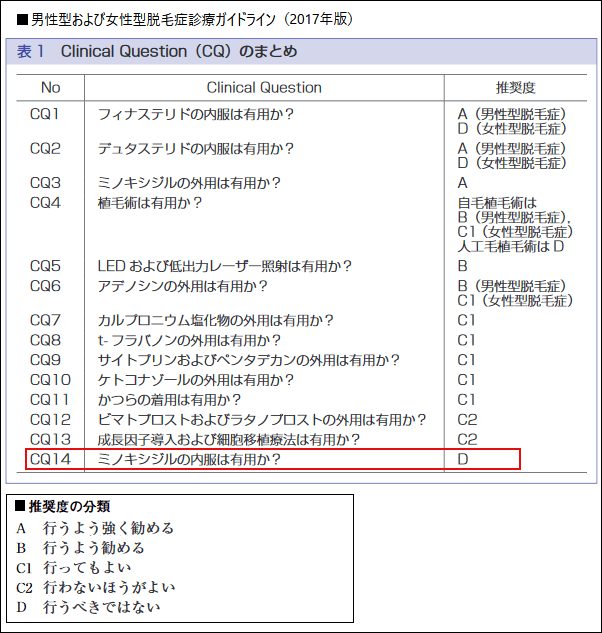This screenshot has width=602, height=633.
Task: Click the question サイトプリンおよびペンタデカンの外用は有用か？
Action: pos(249,360)
